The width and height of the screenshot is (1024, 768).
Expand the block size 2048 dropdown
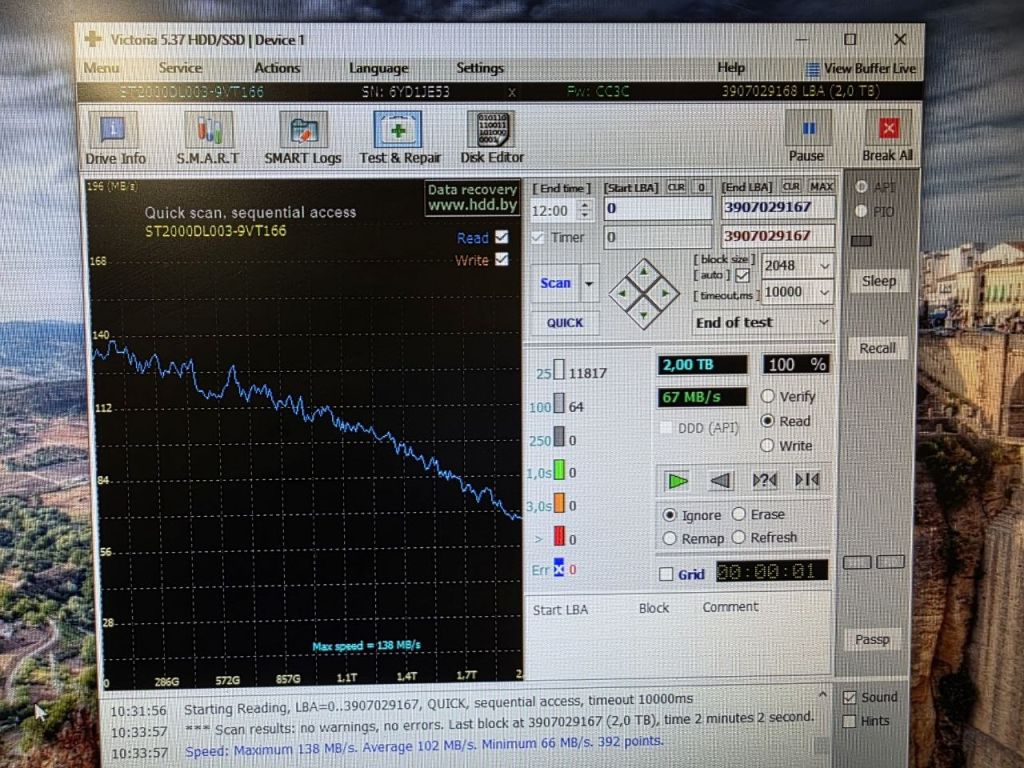(824, 266)
